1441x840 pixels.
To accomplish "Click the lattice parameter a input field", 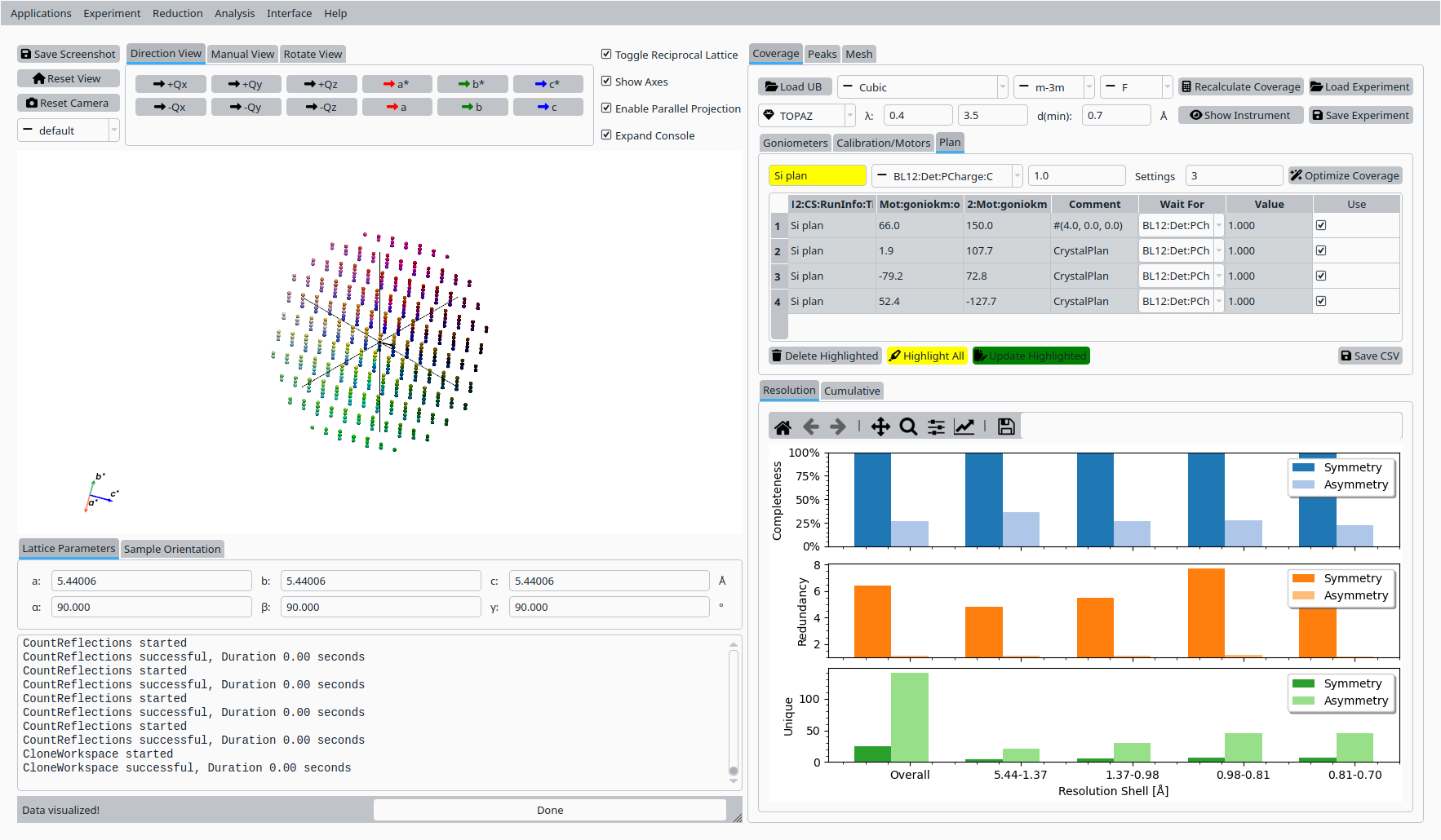I will click(151, 581).
